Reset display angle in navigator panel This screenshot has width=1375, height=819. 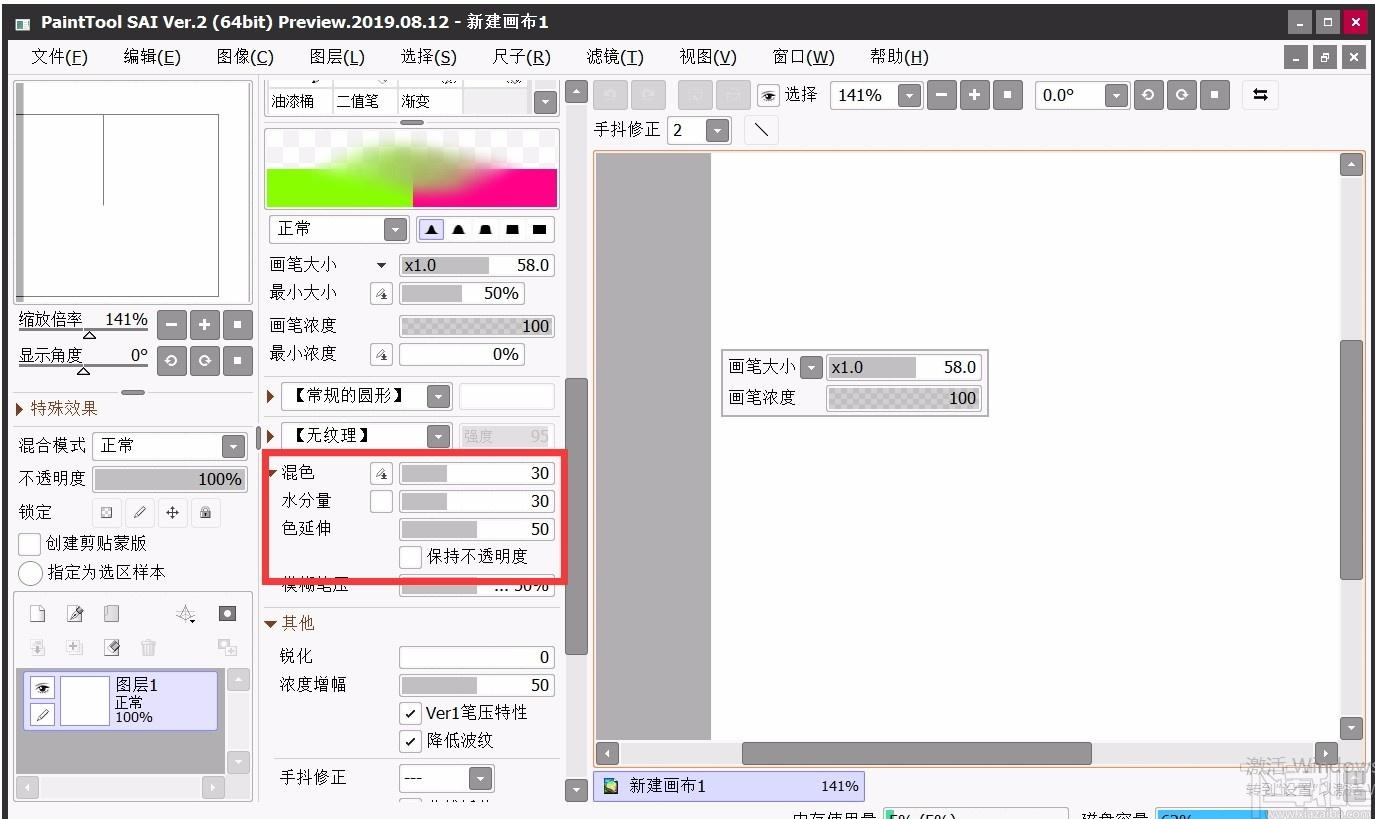[x=237, y=360]
